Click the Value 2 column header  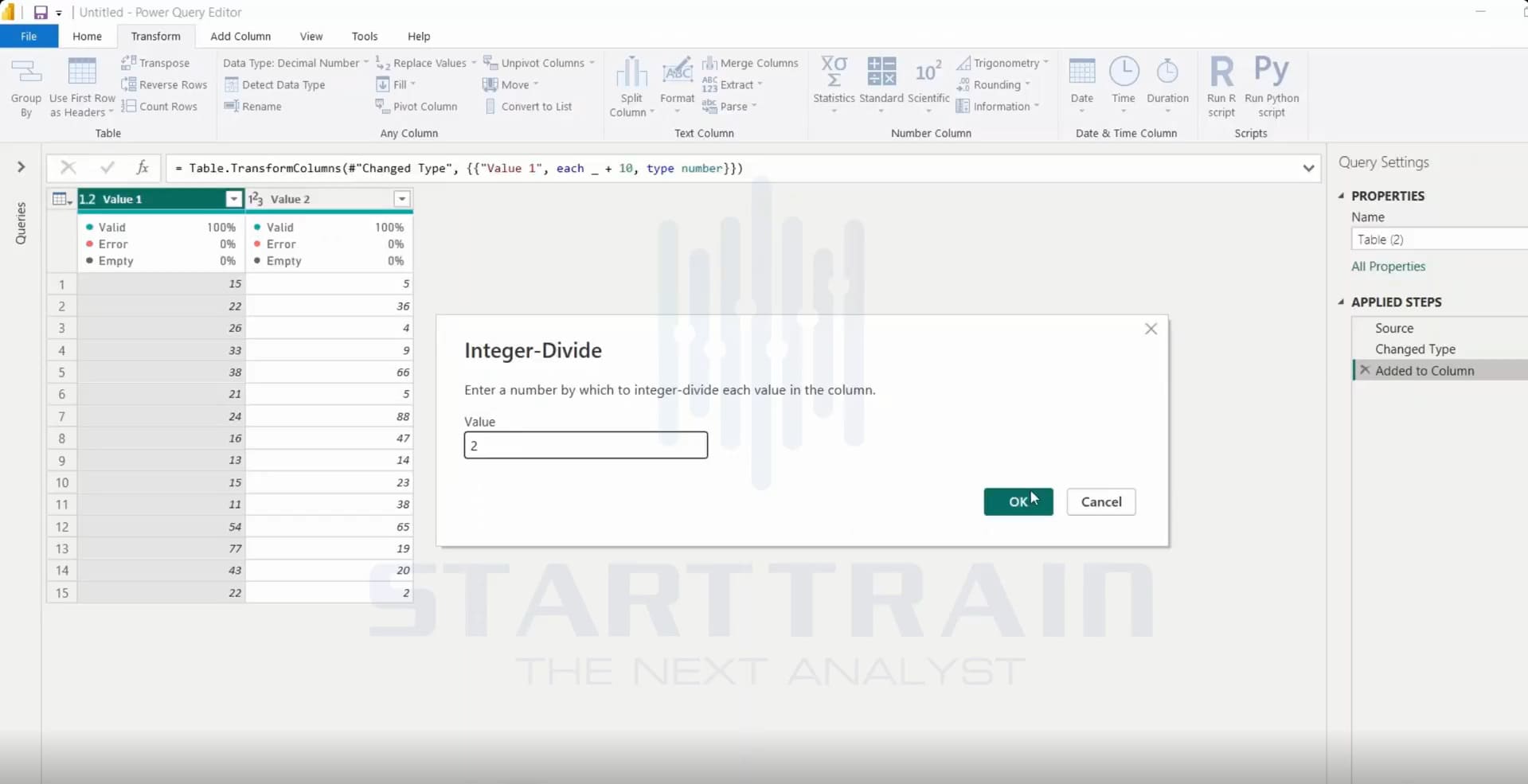point(330,199)
